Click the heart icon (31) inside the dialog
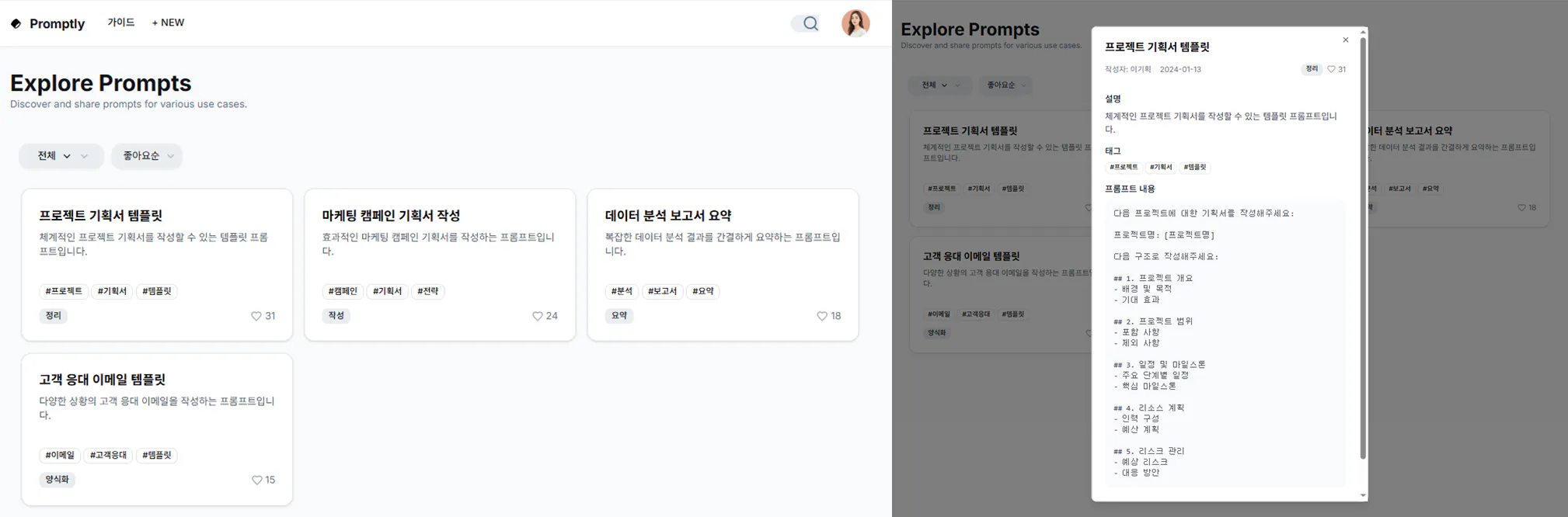Screen dimensions: 1568x517 point(1331,69)
